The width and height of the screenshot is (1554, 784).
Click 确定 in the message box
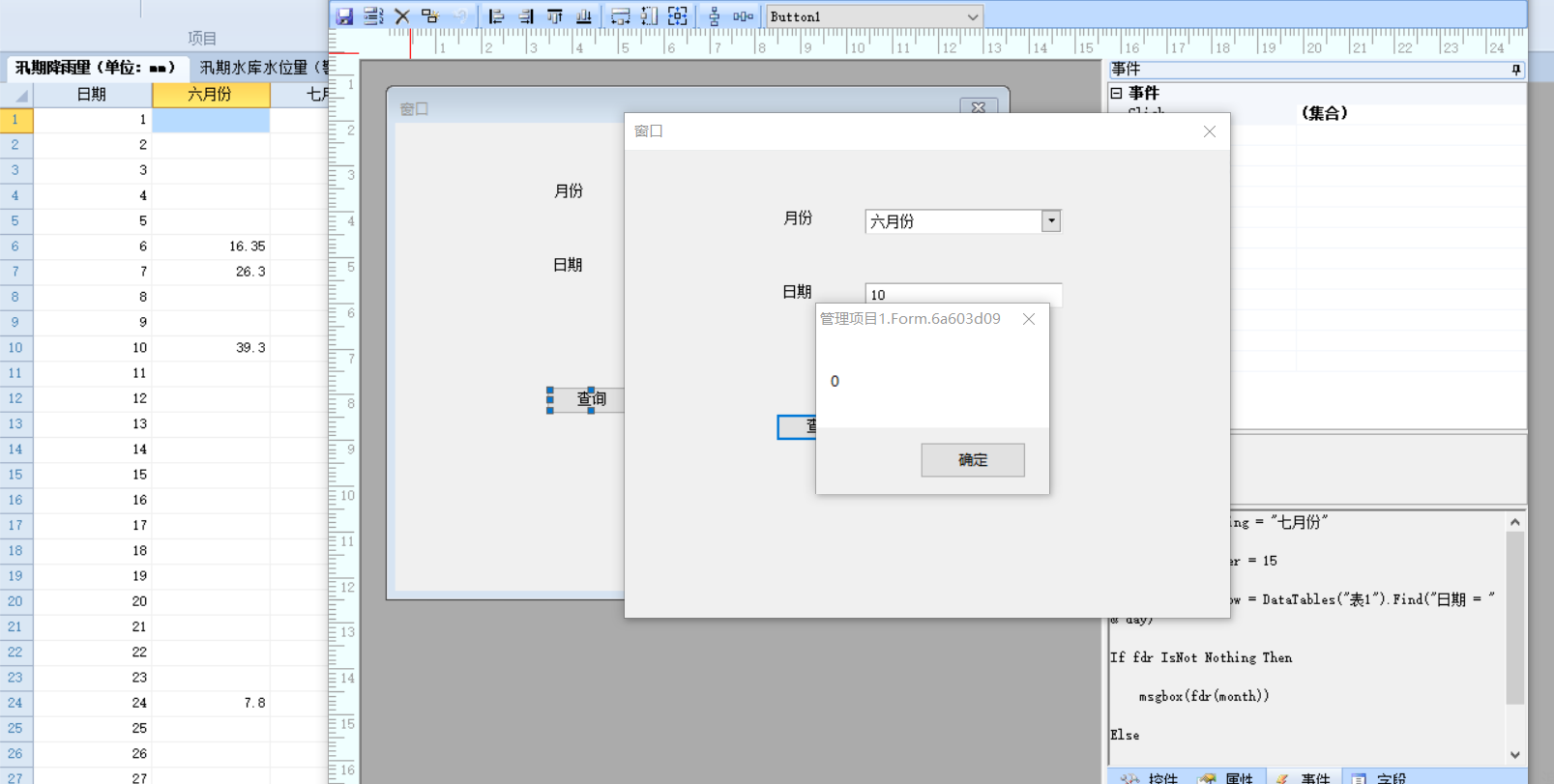[972, 460]
